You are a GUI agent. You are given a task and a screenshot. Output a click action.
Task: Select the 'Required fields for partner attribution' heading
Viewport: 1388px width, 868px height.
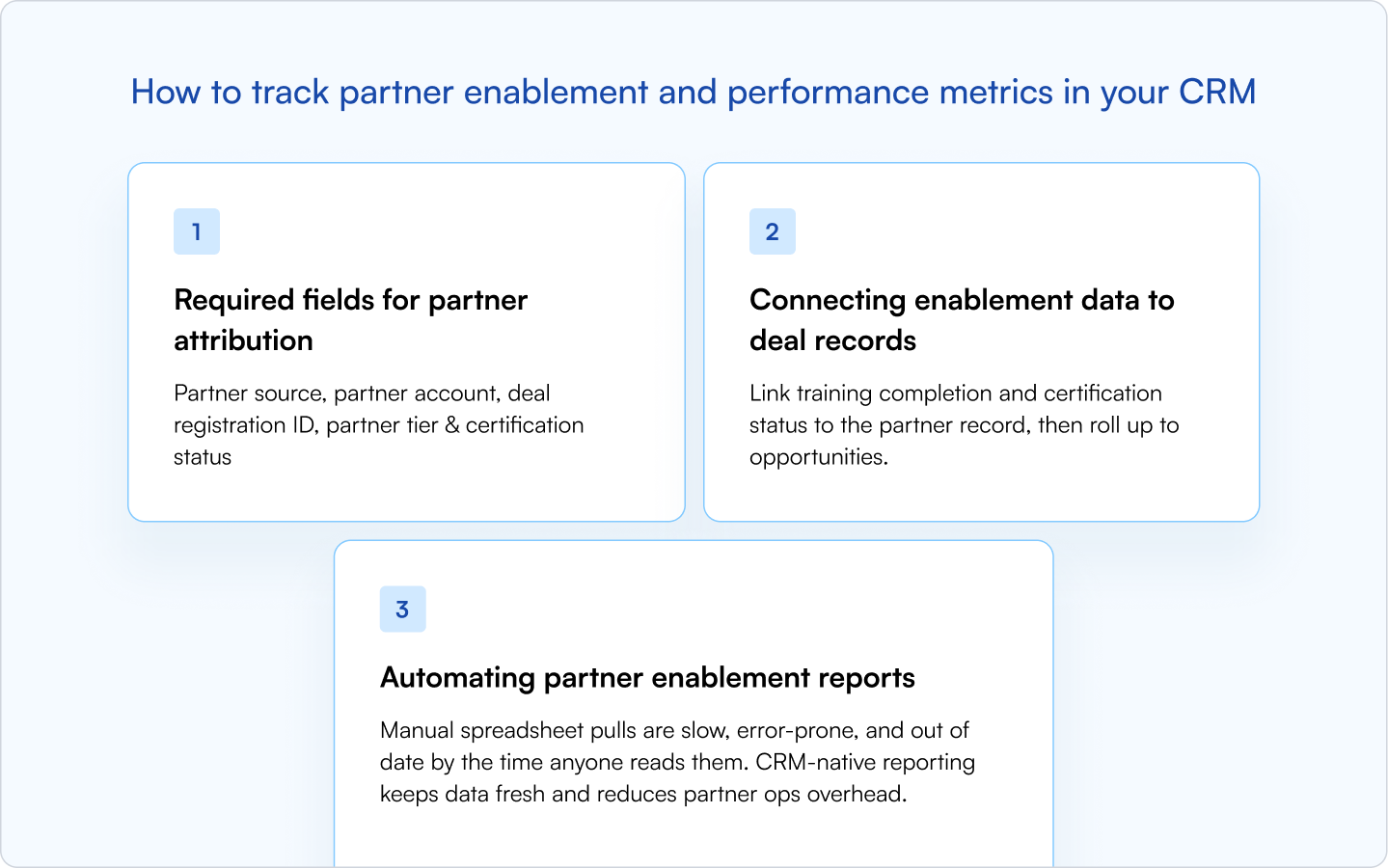(x=350, y=320)
